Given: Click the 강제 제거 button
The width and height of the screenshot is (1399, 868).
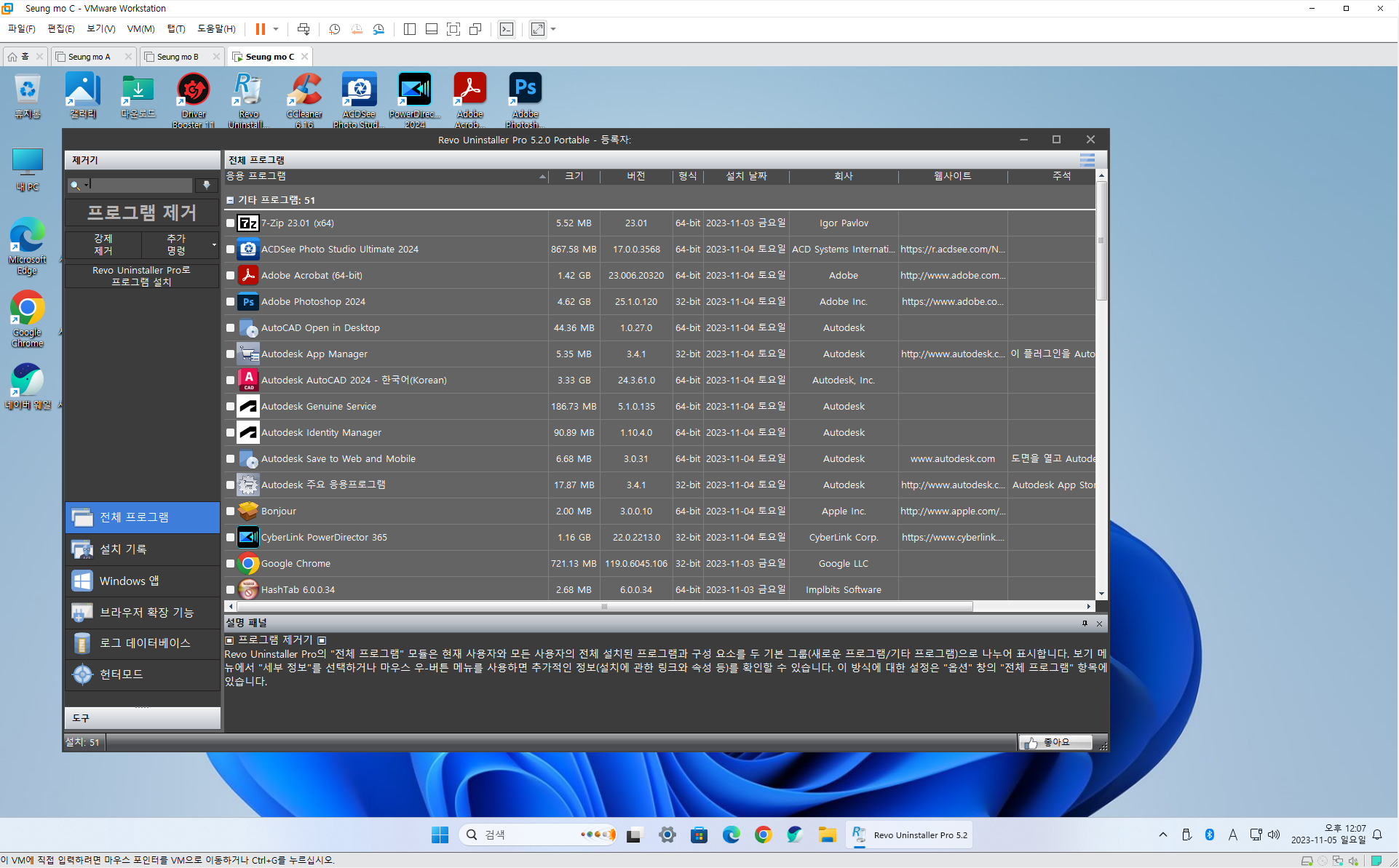Looking at the screenshot, I should (x=103, y=244).
